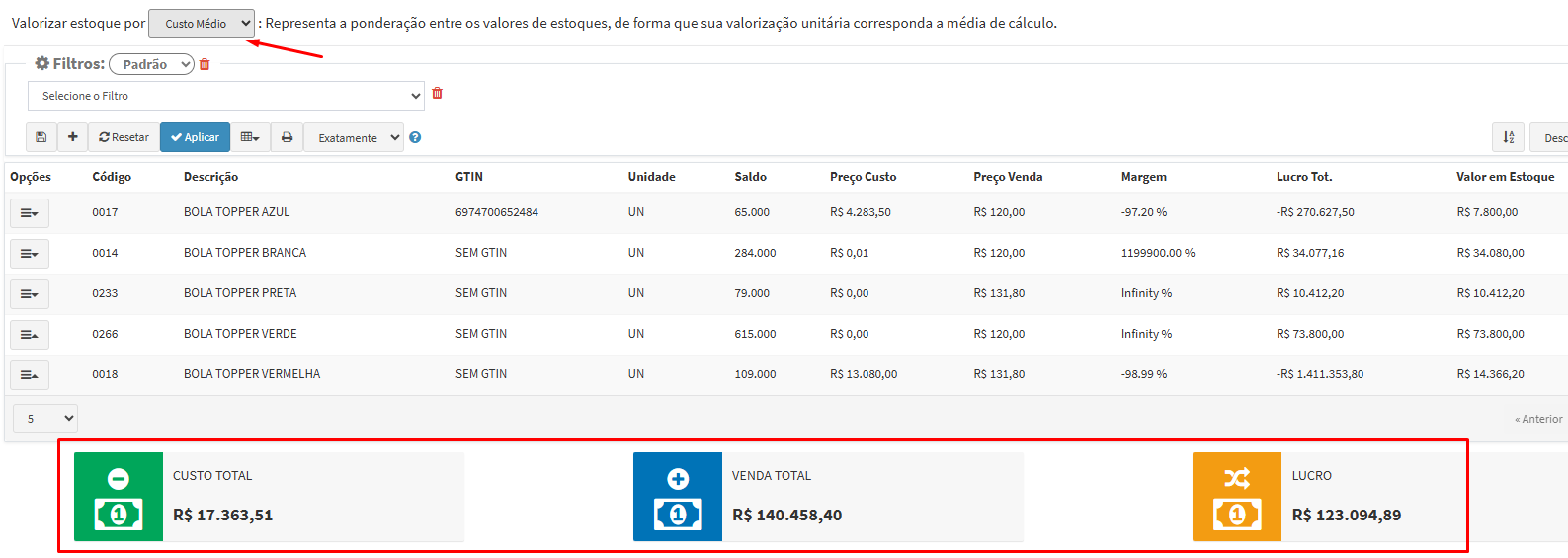Click the save filter floppy disk icon
Screen dimensions: 1568x558
(x=41, y=137)
